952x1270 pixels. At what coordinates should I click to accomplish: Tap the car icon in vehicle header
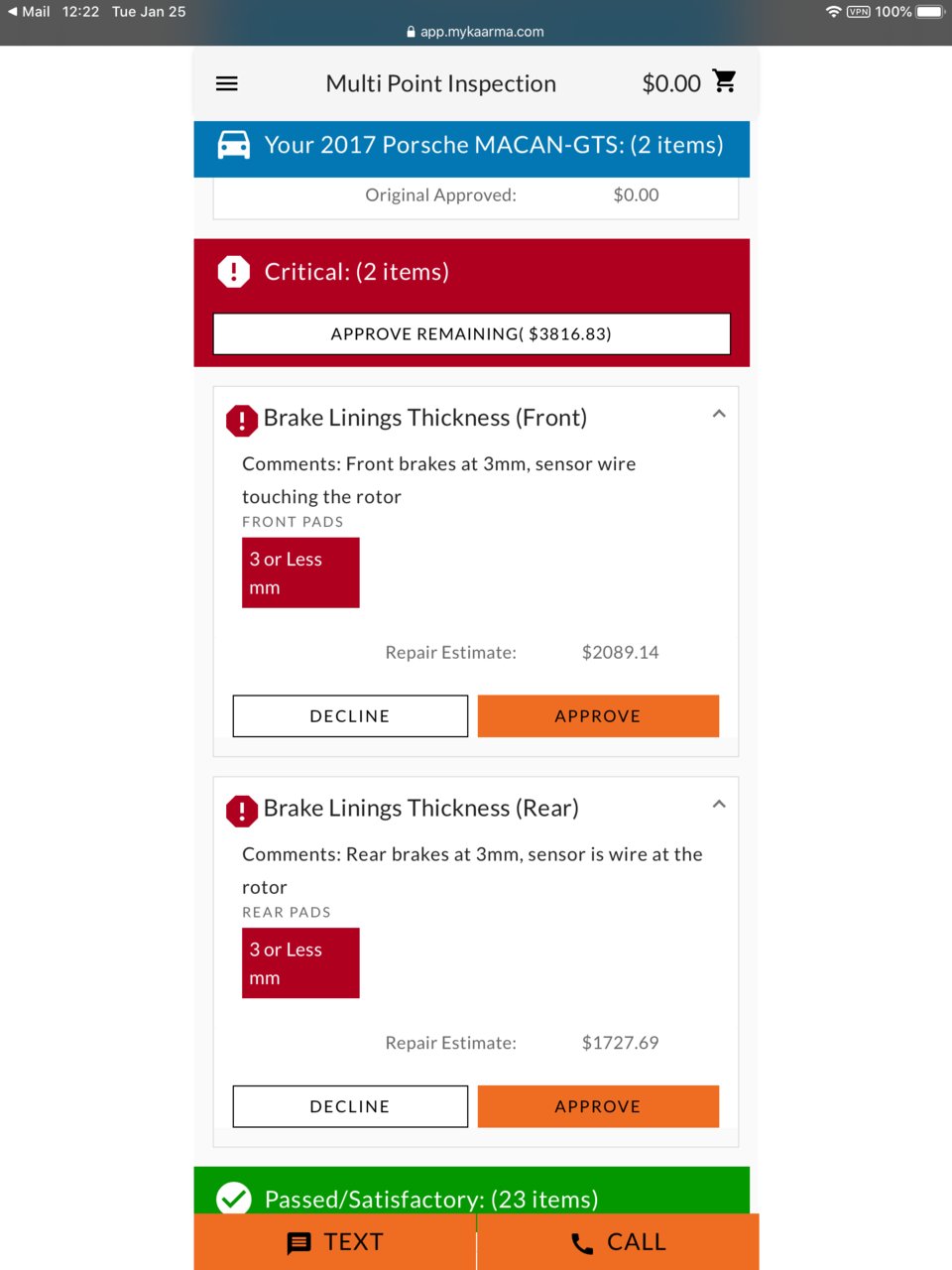(x=234, y=145)
